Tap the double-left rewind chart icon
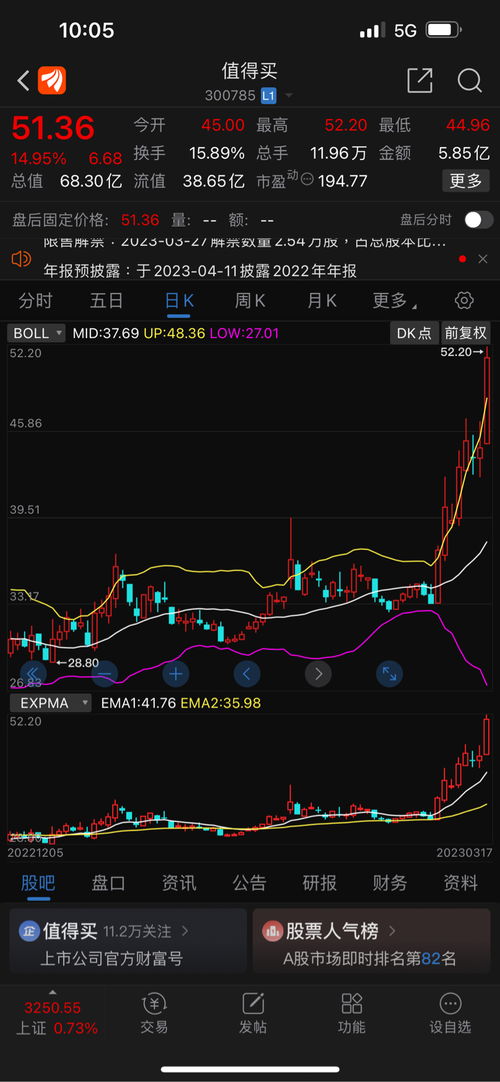500x1082 pixels. pos(34,673)
